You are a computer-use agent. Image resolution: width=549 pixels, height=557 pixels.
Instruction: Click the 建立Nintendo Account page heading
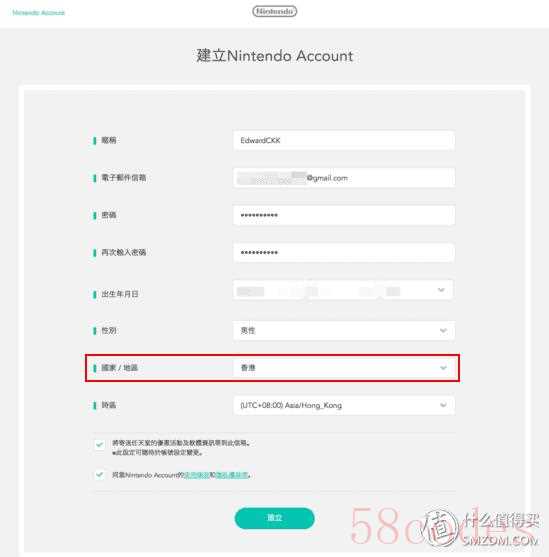274,56
